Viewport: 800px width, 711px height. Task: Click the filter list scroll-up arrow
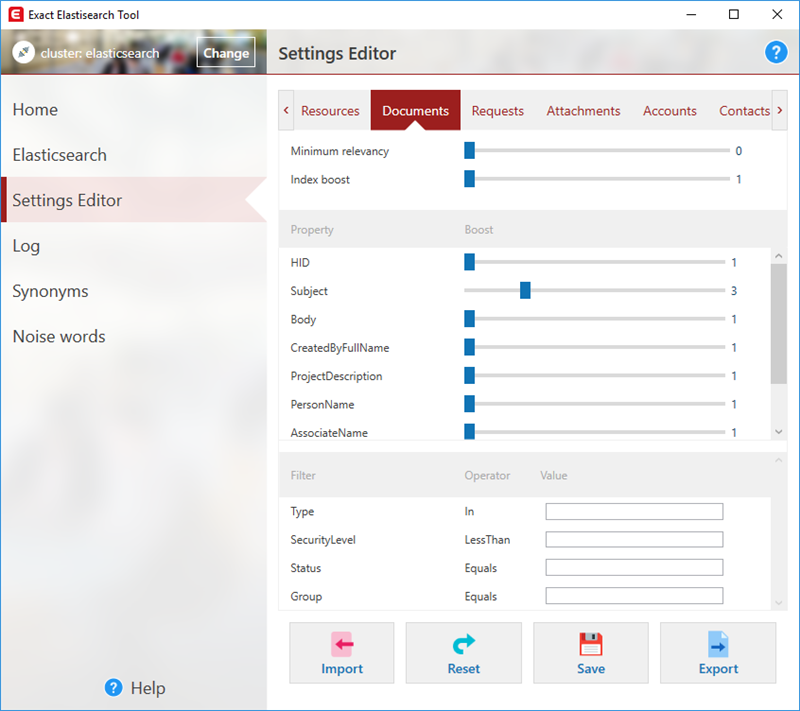779,460
